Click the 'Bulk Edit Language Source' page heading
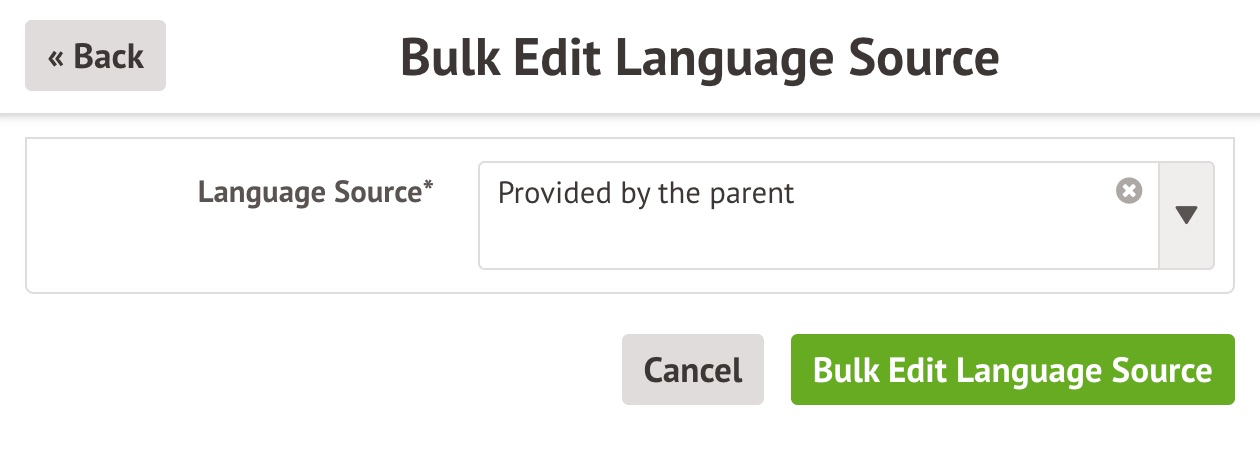The image size is (1260, 460). (699, 58)
